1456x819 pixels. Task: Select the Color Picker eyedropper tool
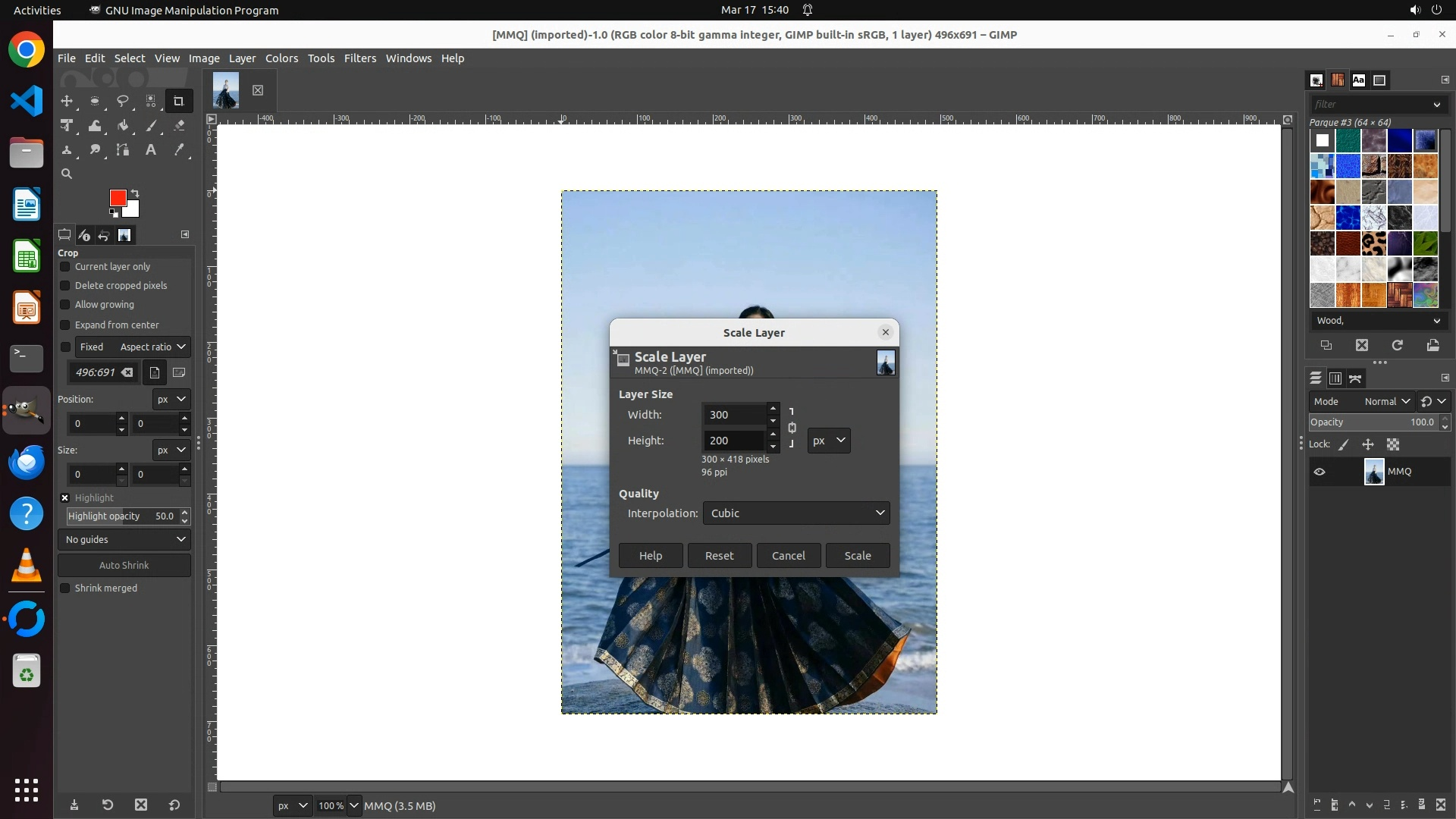(179, 150)
